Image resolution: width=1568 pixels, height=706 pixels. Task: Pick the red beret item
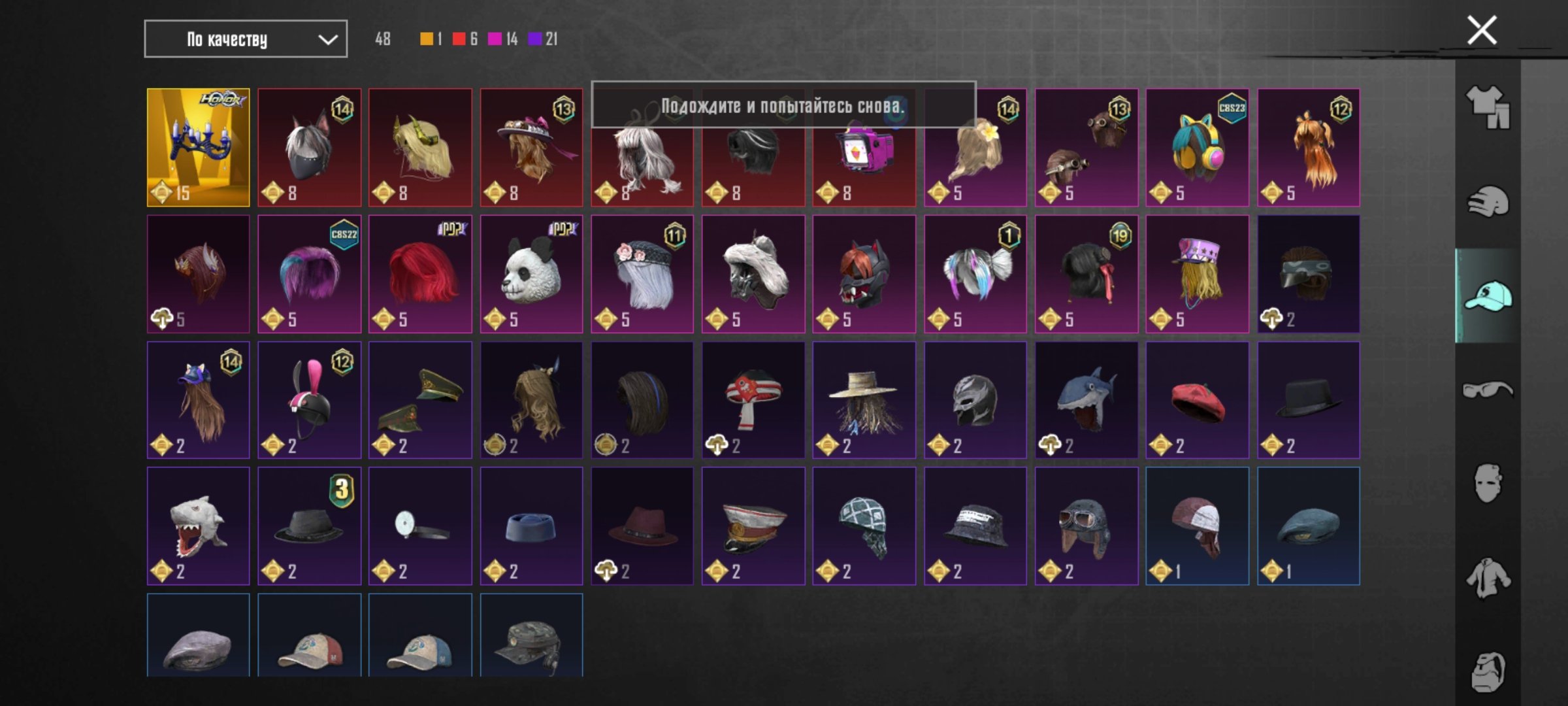click(1197, 400)
